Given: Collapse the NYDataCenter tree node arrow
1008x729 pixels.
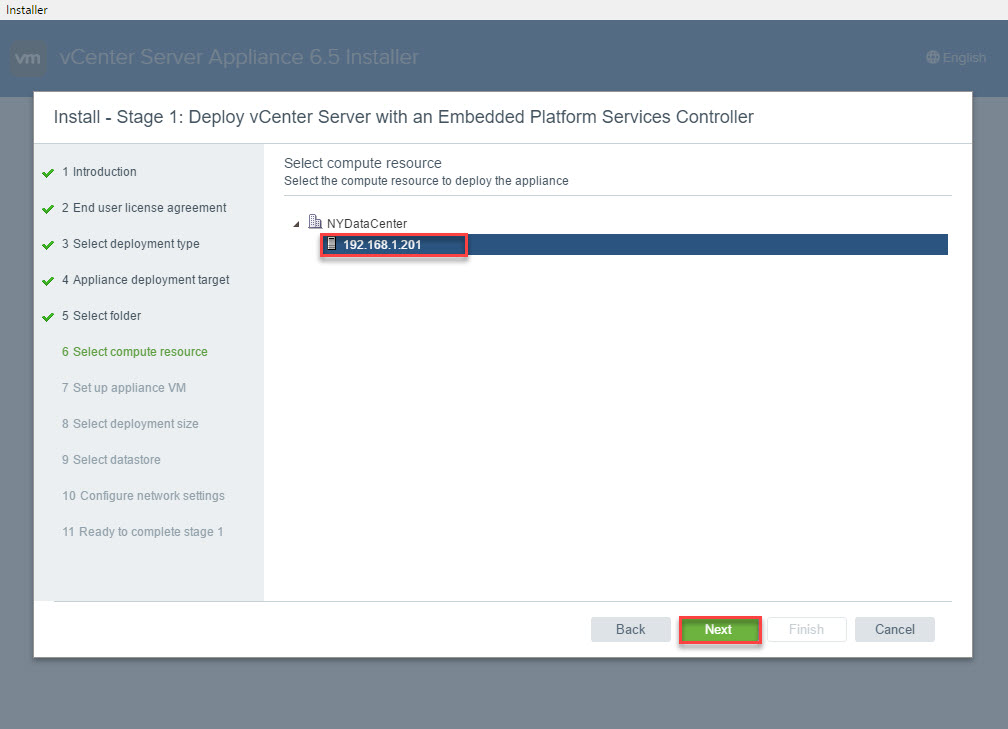Looking at the screenshot, I should pos(296,224).
